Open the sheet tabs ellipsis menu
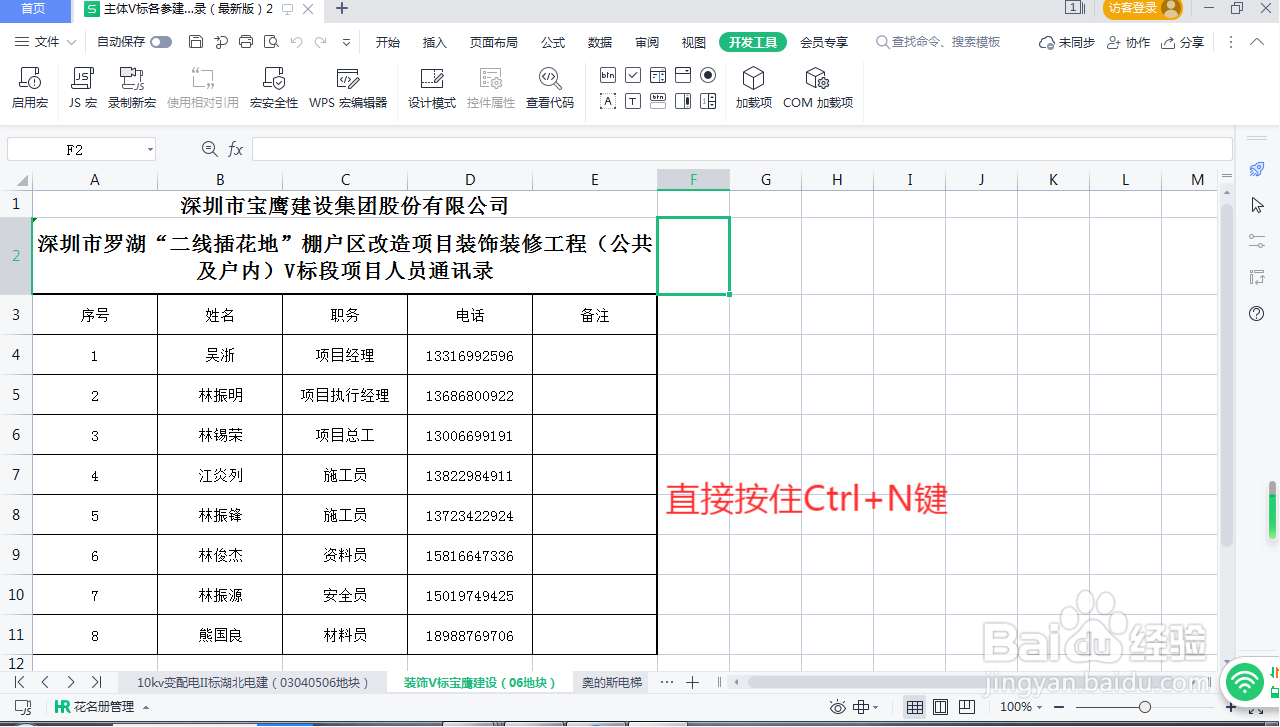The height and width of the screenshot is (727, 1280). pos(666,682)
